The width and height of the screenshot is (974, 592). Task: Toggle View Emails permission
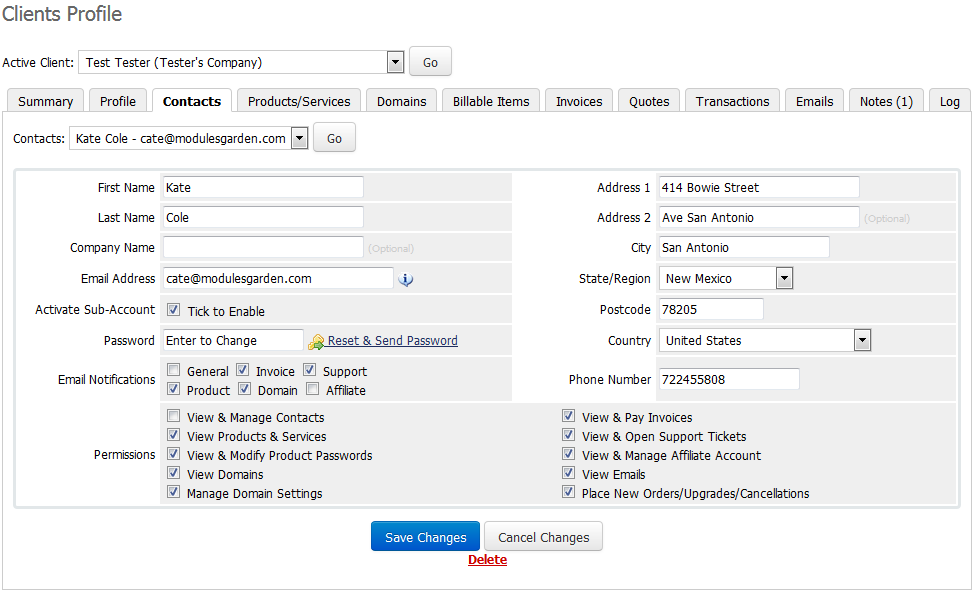[x=568, y=473]
